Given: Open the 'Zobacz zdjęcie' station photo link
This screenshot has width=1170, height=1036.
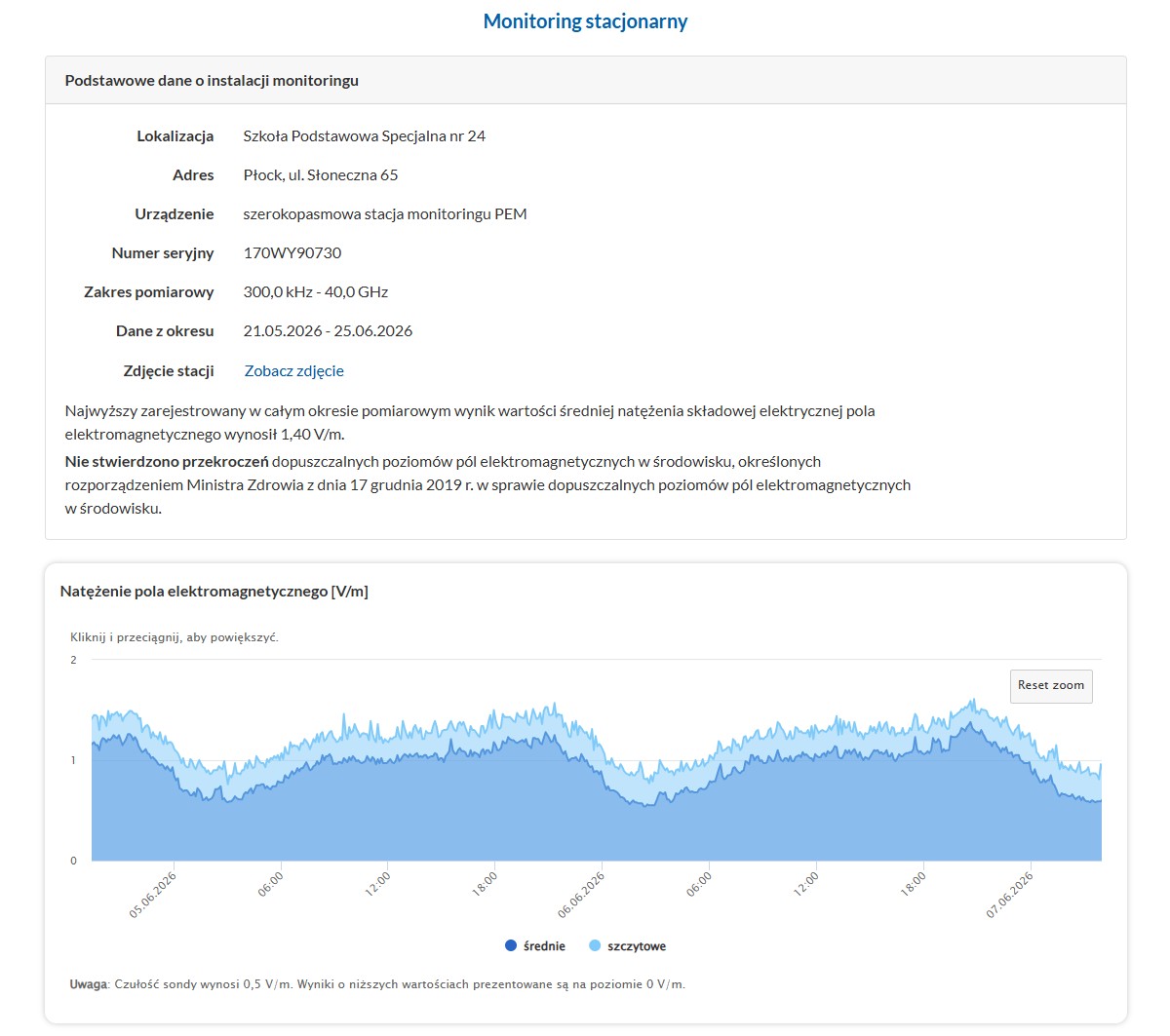Looking at the screenshot, I should tap(293, 370).
